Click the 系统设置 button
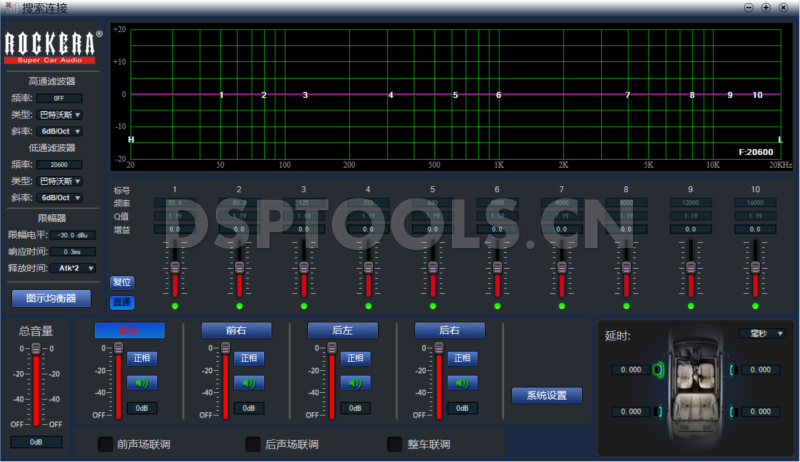The image size is (800, 462). tap(546, 395)
